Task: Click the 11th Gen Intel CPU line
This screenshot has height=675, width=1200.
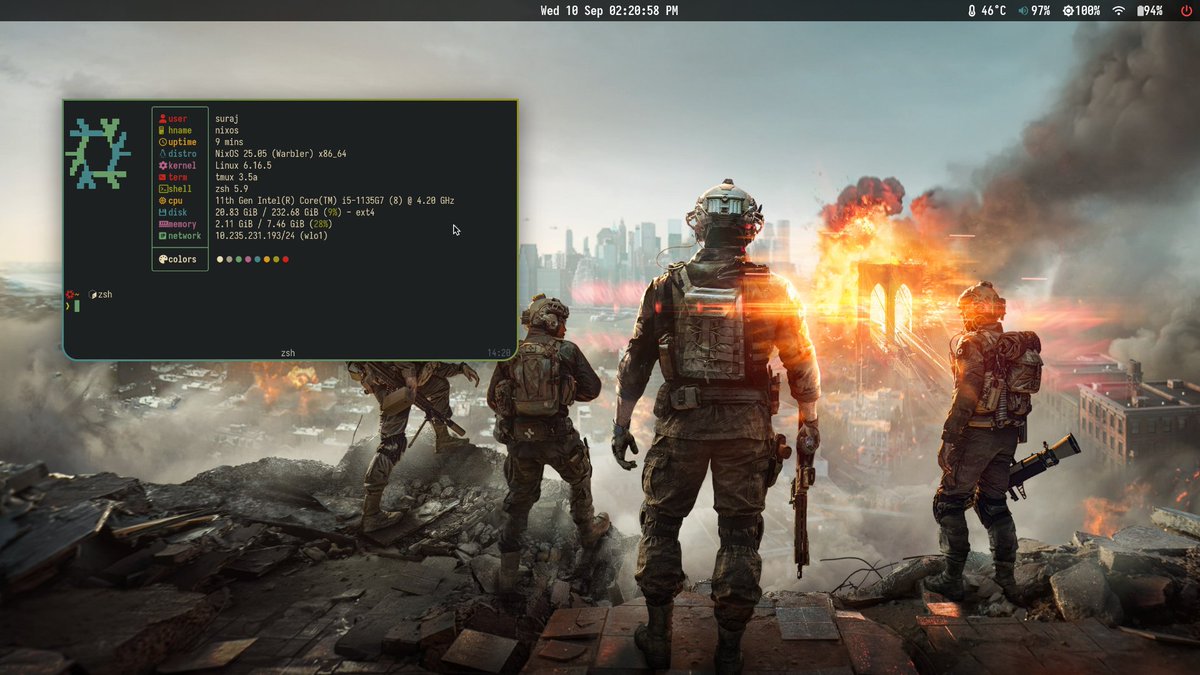Action: click(x=334, y=201)
